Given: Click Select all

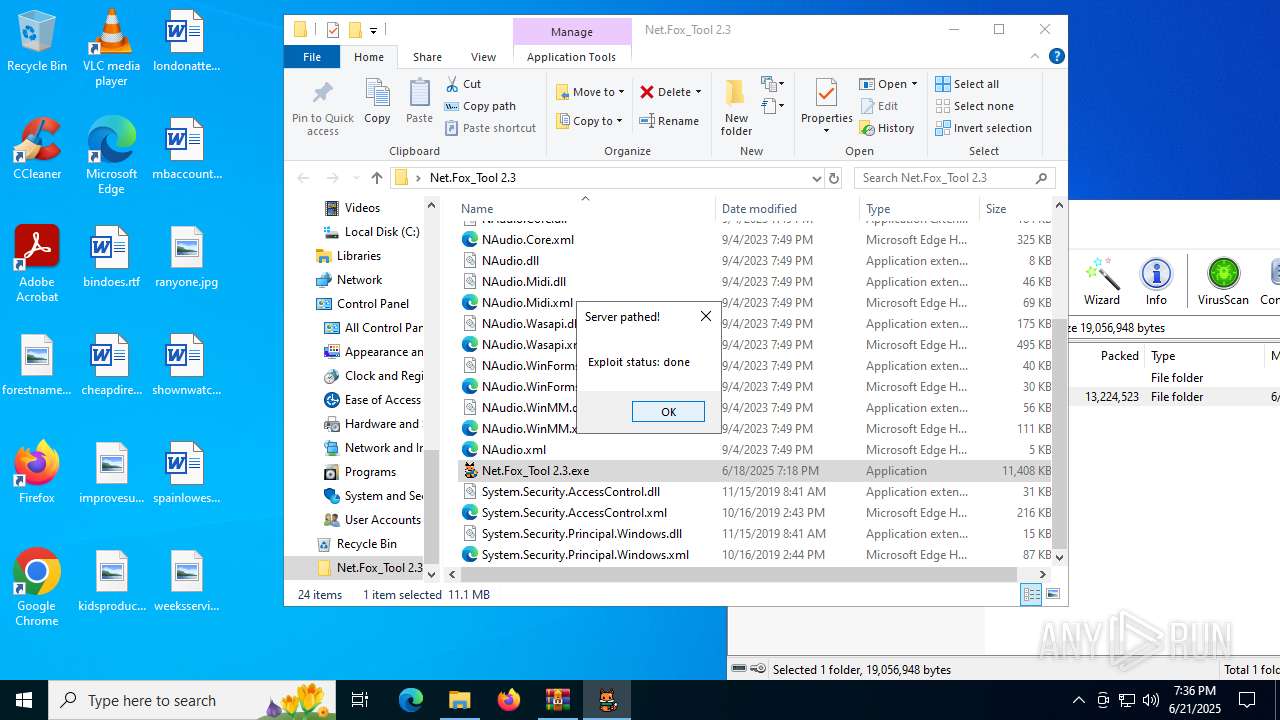Looking at the screenshot, I should coord(967,84).
